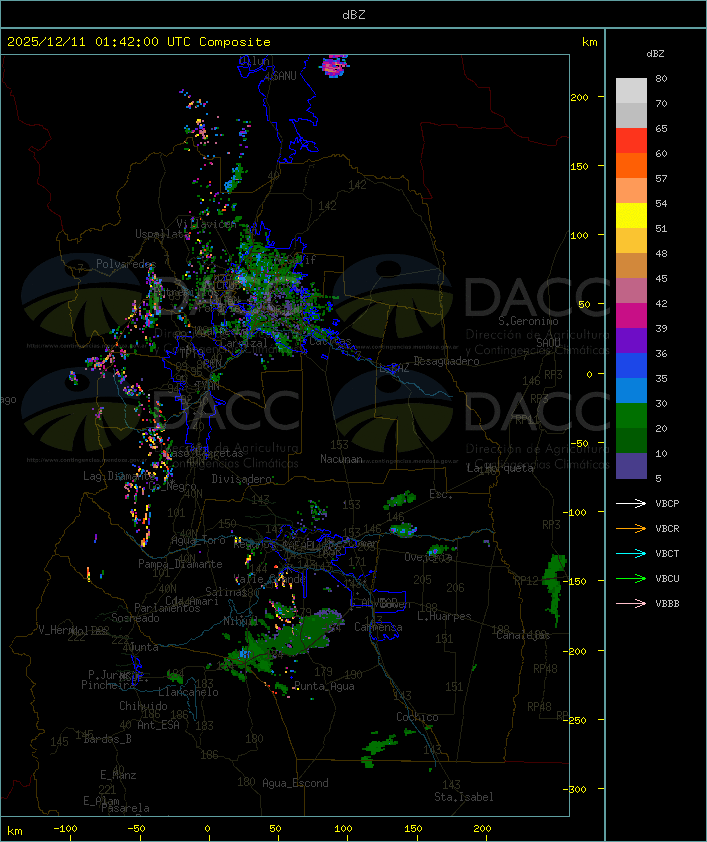Pick the light blue 30-35 dBZ swatch
The width and height of the screenshot is (707, 842).
(x=631, y=390)
